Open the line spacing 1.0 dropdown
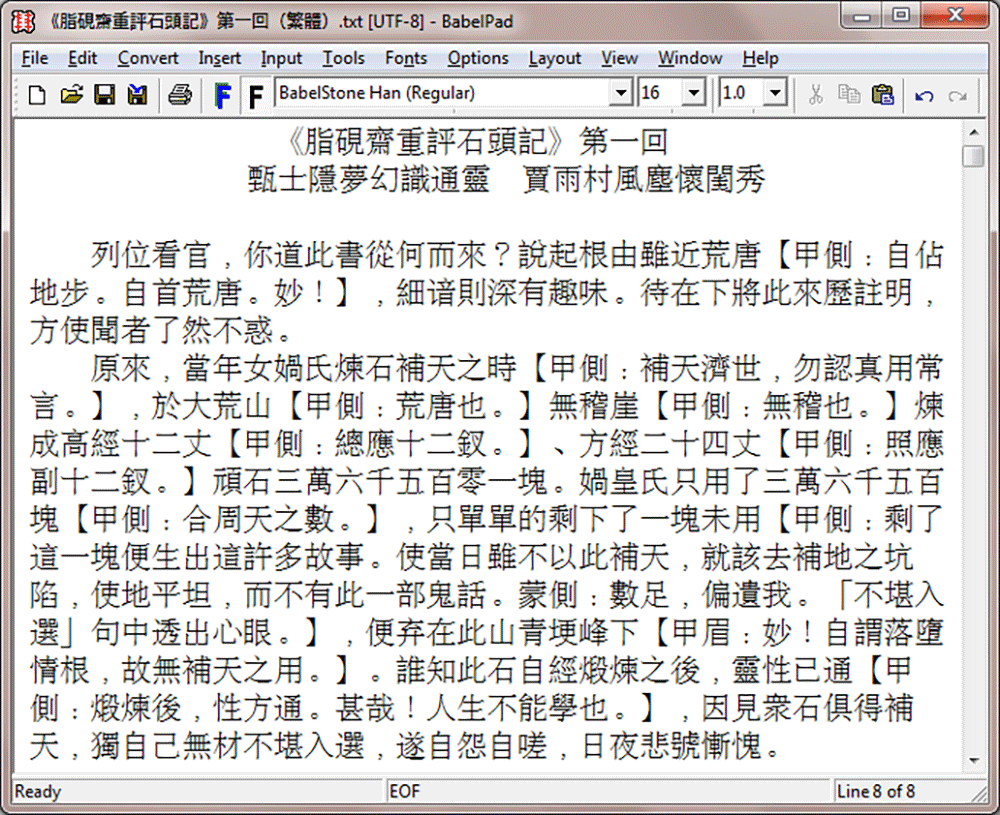This screenshot has height=815, width=1000. [x=777, y=92]
